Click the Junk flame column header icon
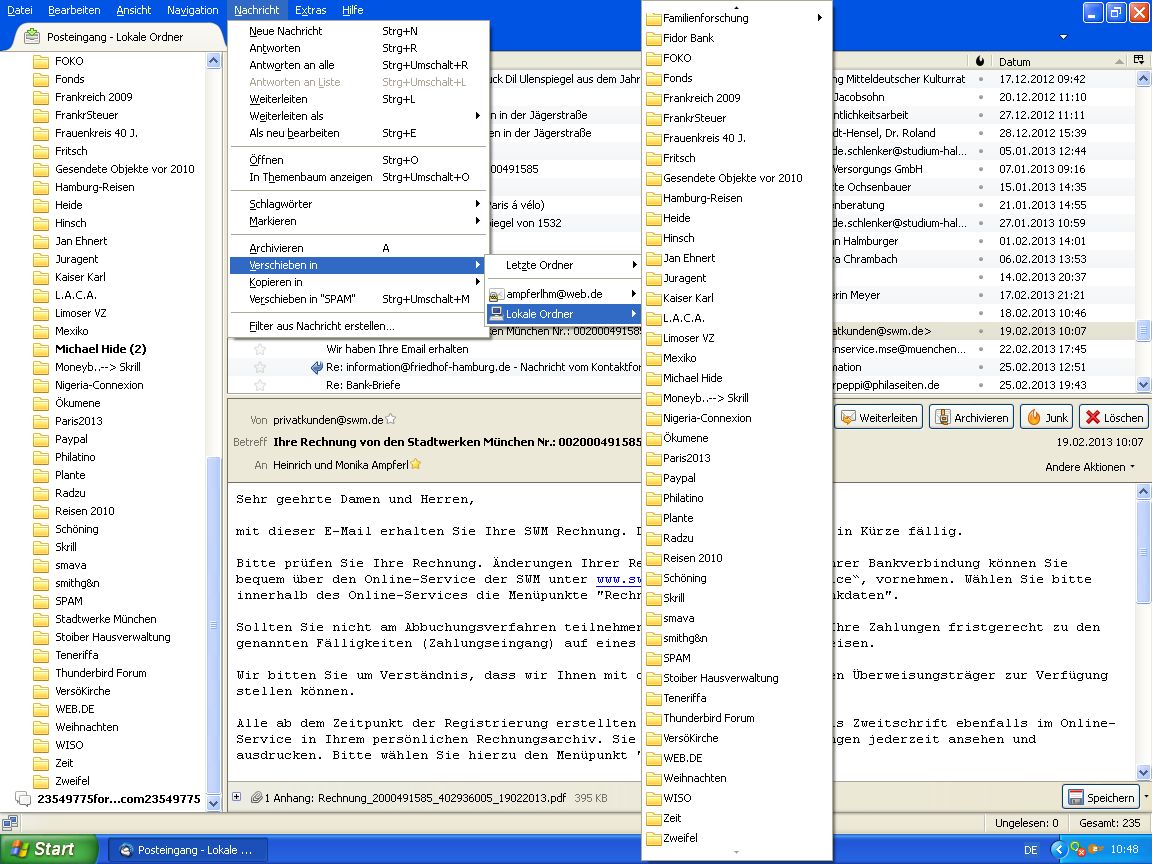Viewport: 1152px width, 864px height. coord(980,61)
